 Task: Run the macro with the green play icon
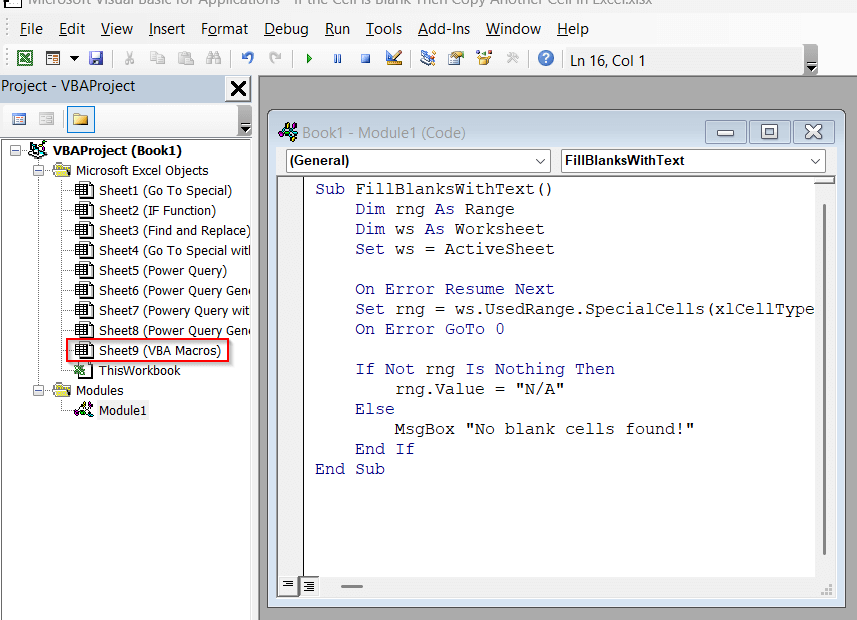coord(309,59)
